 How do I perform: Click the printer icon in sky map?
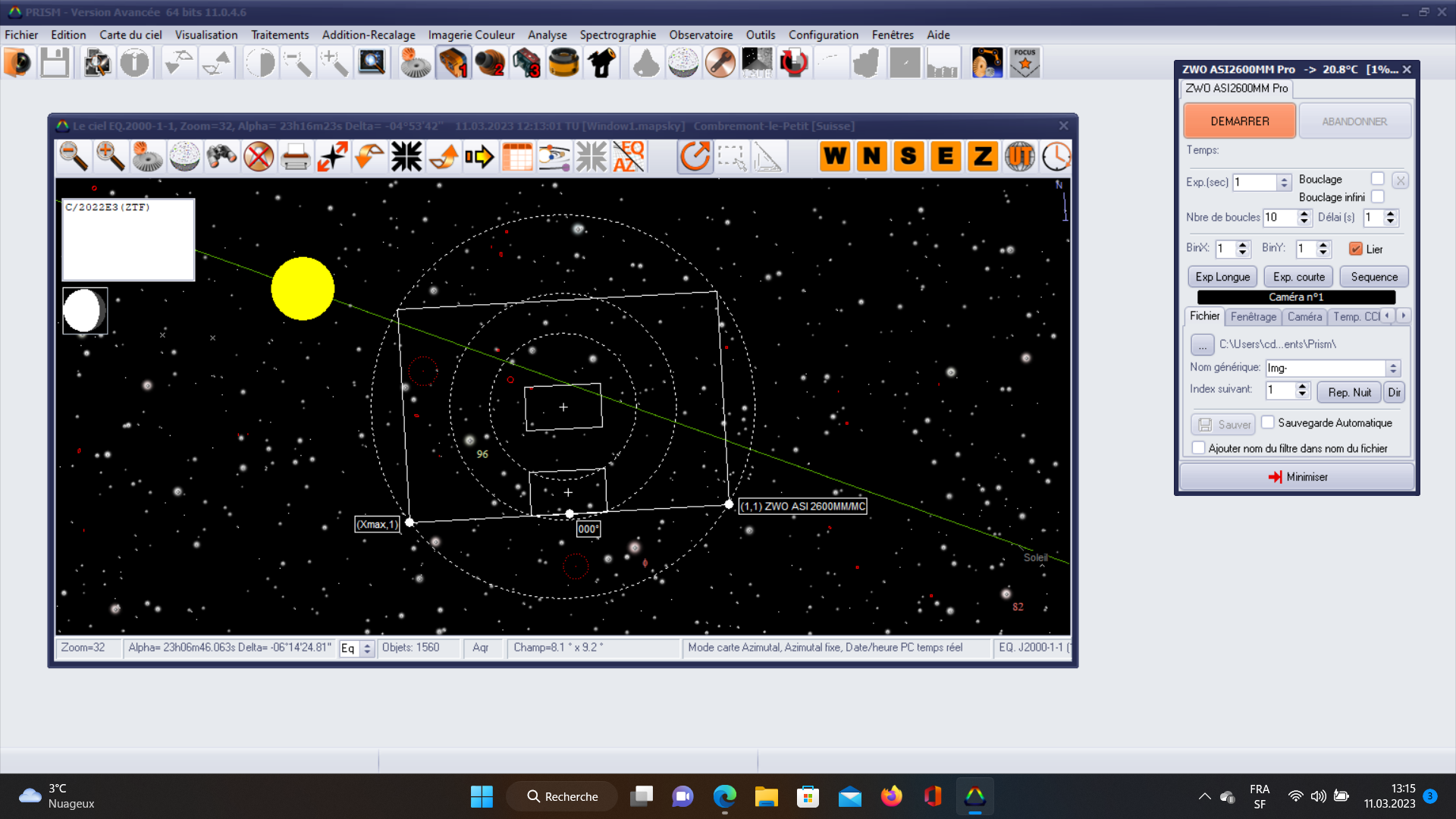click(295, 157)
